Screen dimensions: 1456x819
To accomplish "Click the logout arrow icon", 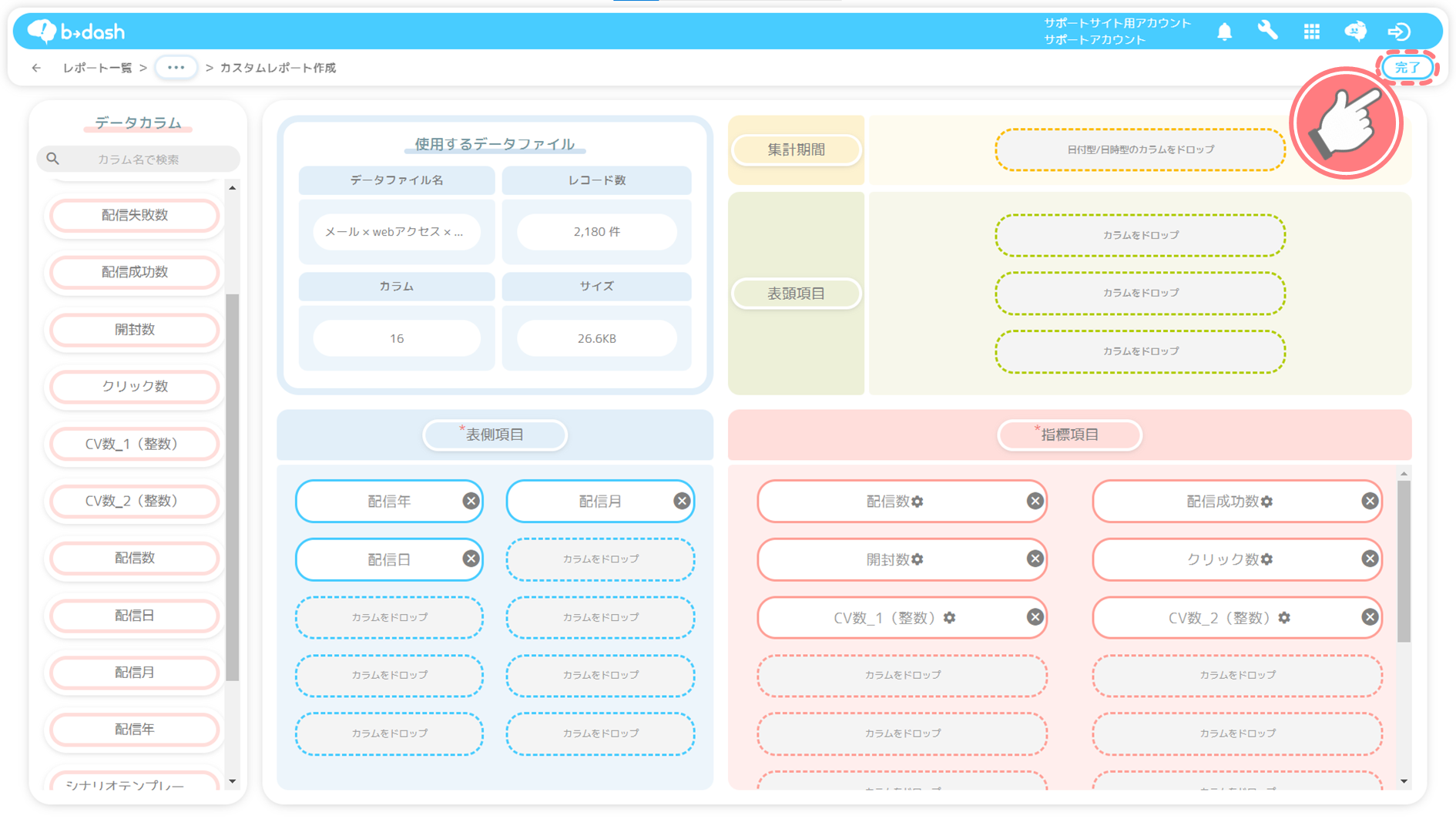I will pyautogui.click(x=1399, y=32).
